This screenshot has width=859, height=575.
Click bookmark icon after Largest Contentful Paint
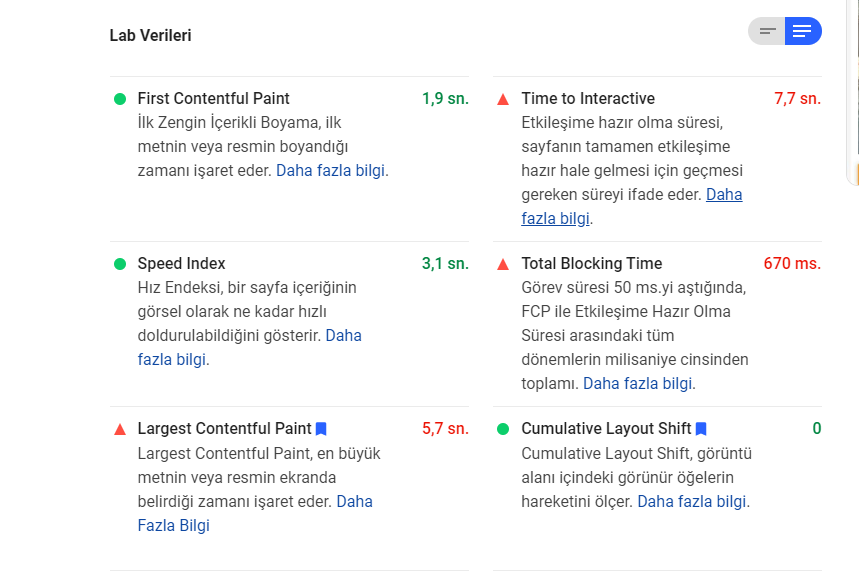(322, 429)
